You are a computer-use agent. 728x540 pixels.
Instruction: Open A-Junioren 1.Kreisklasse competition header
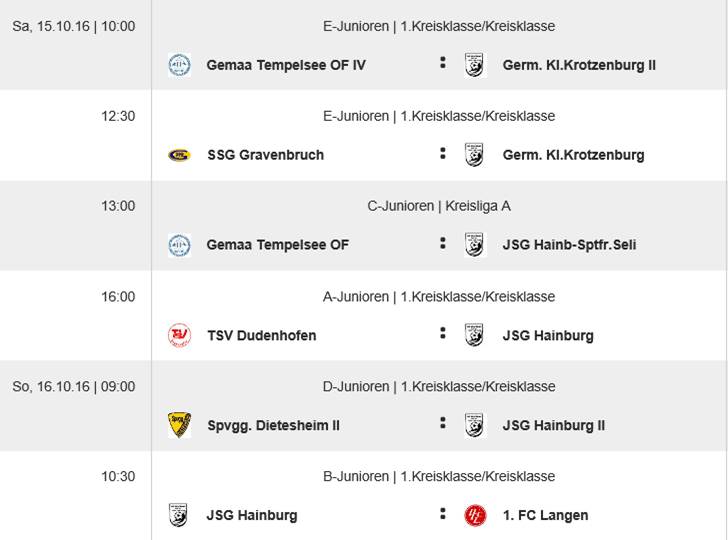coord(439,296)
